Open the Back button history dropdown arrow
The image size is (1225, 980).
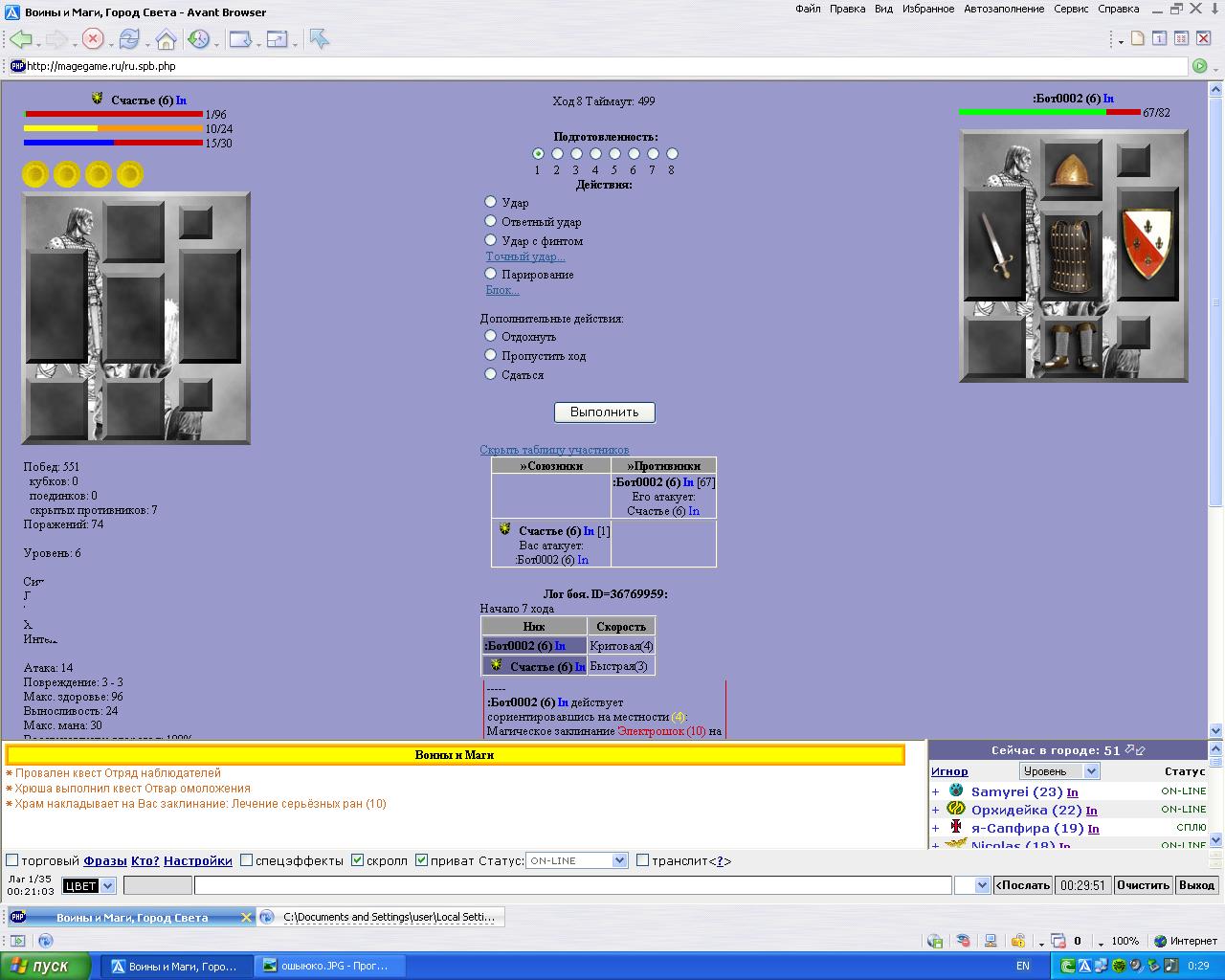point(38,43)
